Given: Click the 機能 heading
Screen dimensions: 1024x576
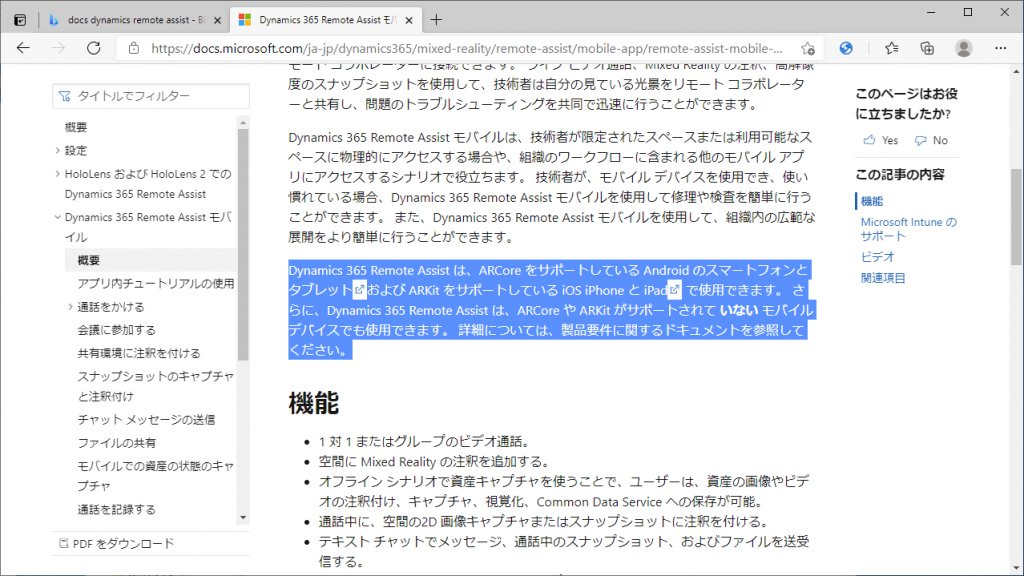Looking at the screenshot, I should 313,403.
